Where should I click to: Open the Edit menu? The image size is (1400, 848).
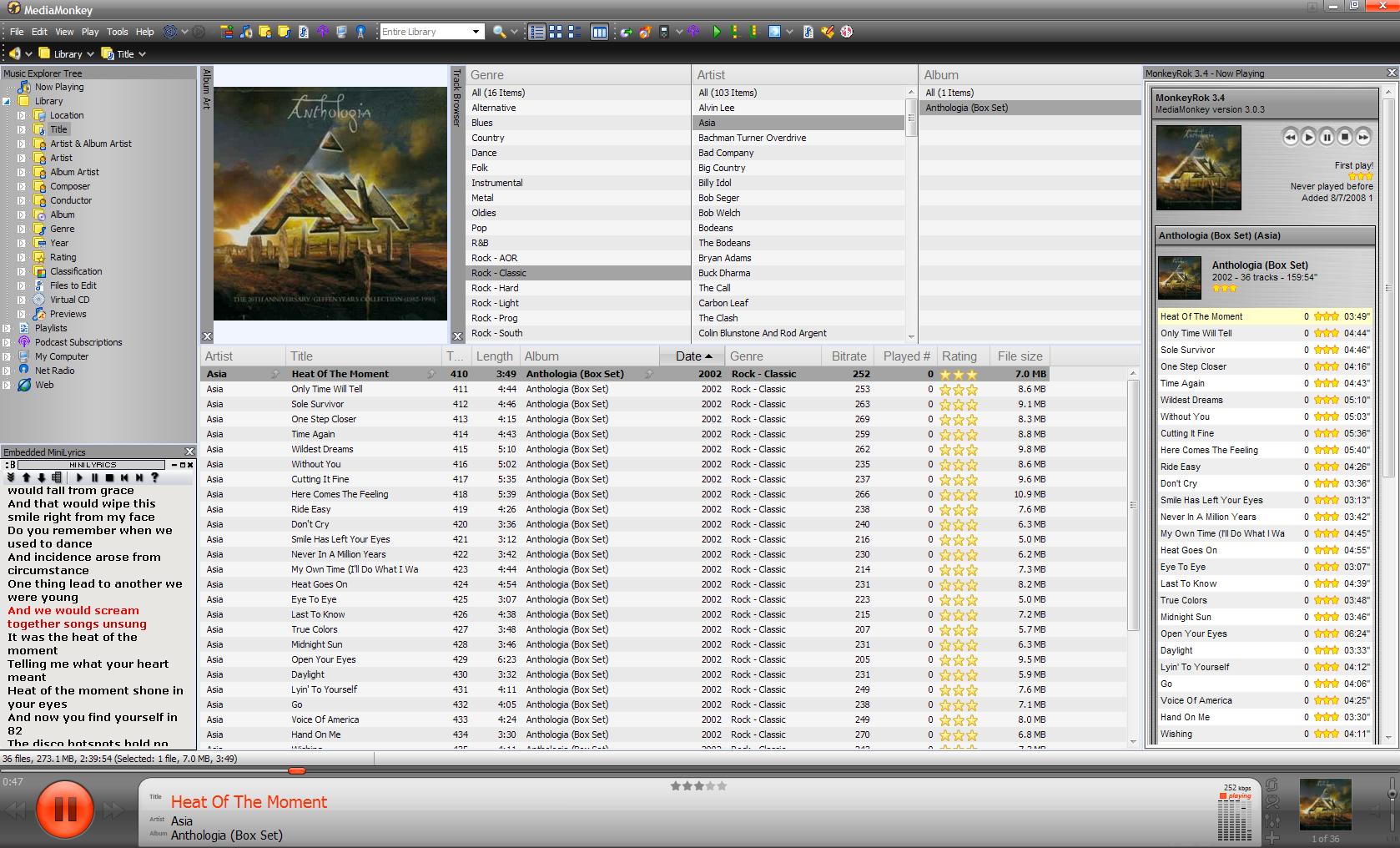pyautogui.click(x=39, y=32)
